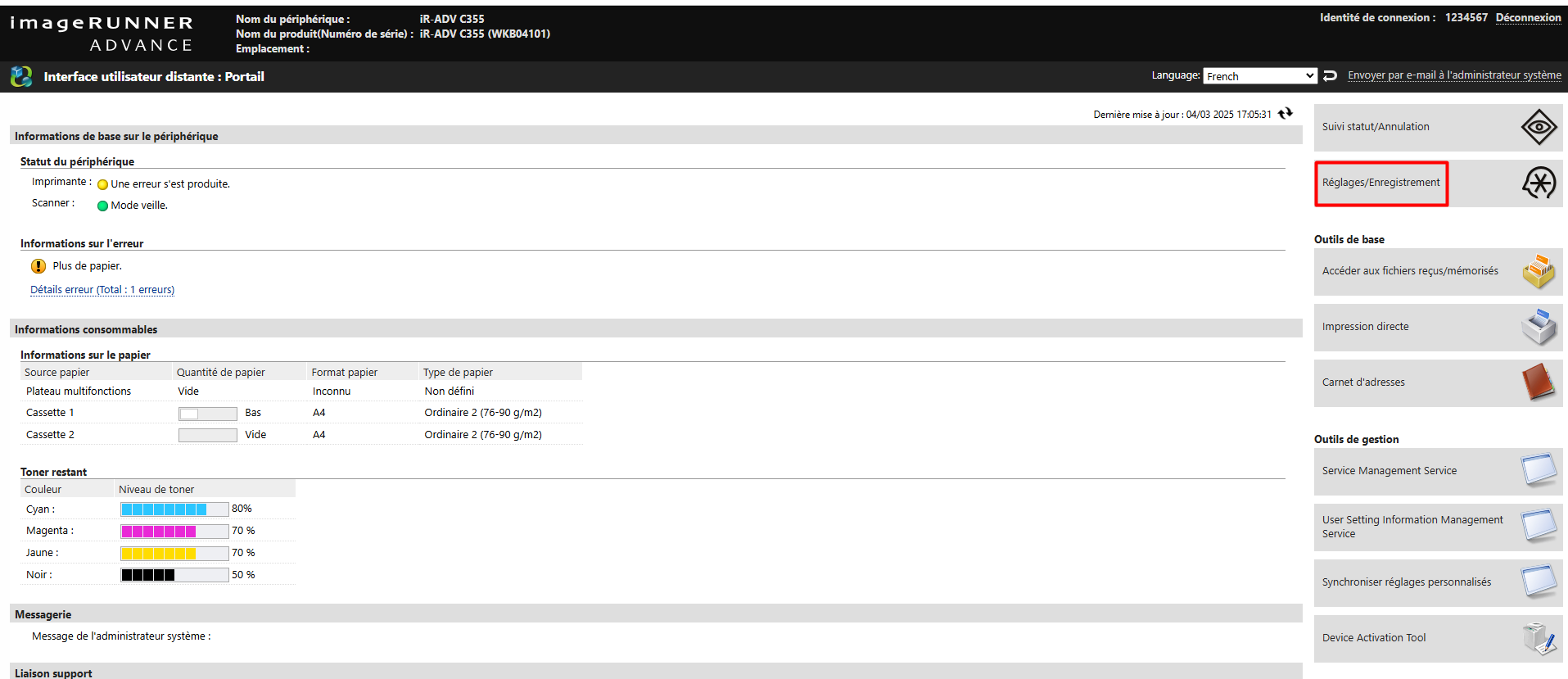Click the portal globe icon in header
This screenshot has height=679, width=1568.
[21, 77]
